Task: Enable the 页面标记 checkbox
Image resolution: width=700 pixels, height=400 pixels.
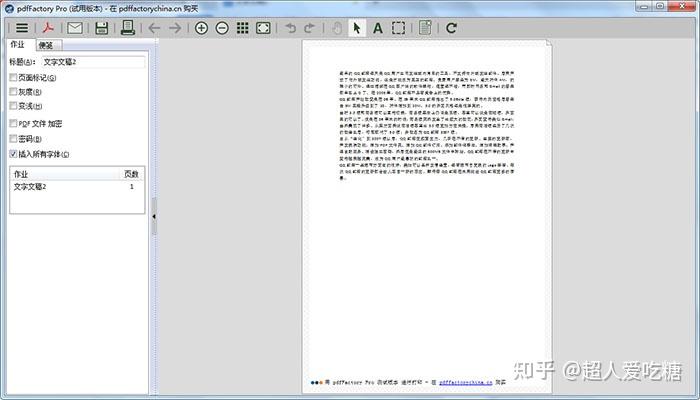Action: tap(13, 78)
